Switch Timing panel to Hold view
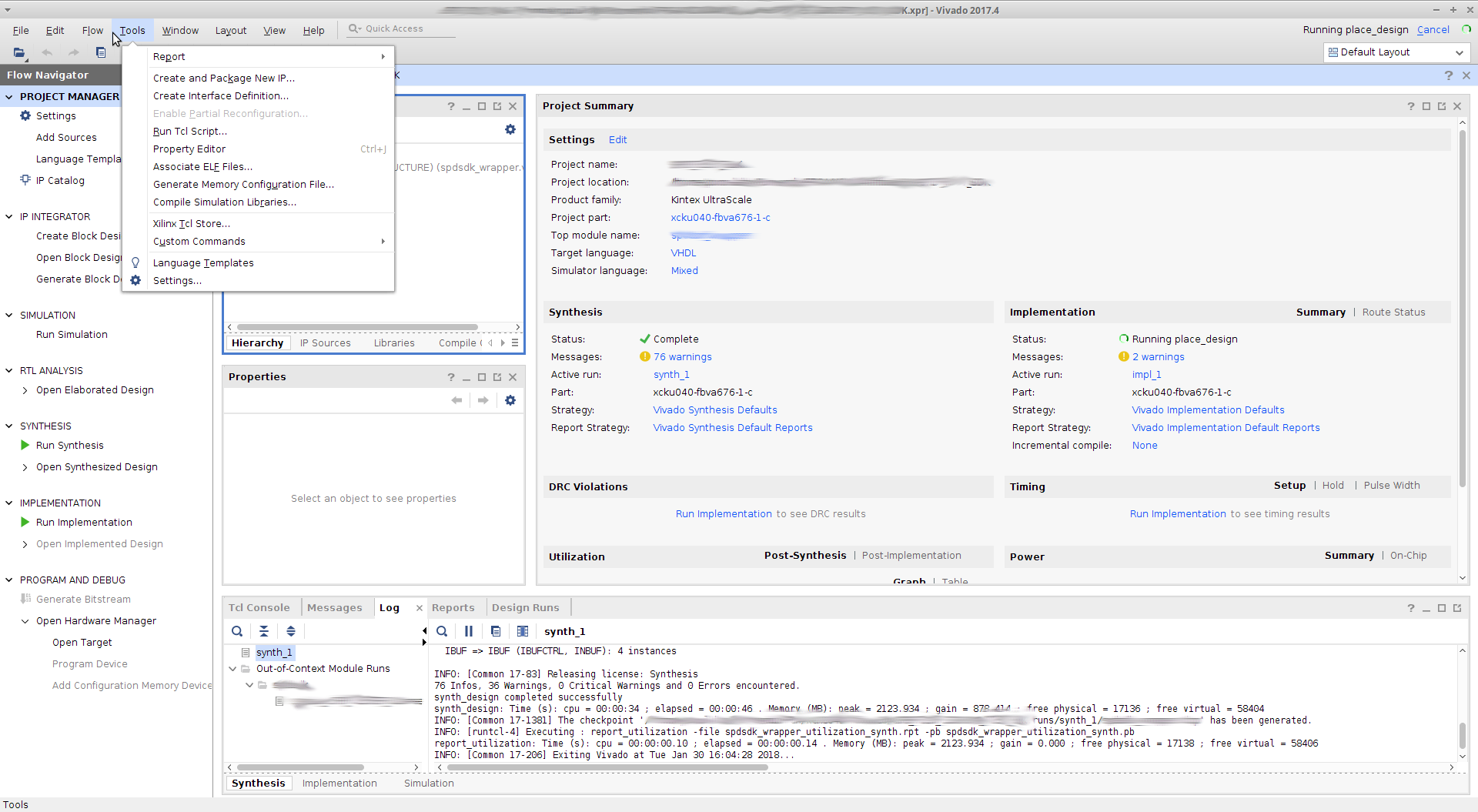Image resolution: width=1478 pixels, height=812 pixels. point(1333,485)
